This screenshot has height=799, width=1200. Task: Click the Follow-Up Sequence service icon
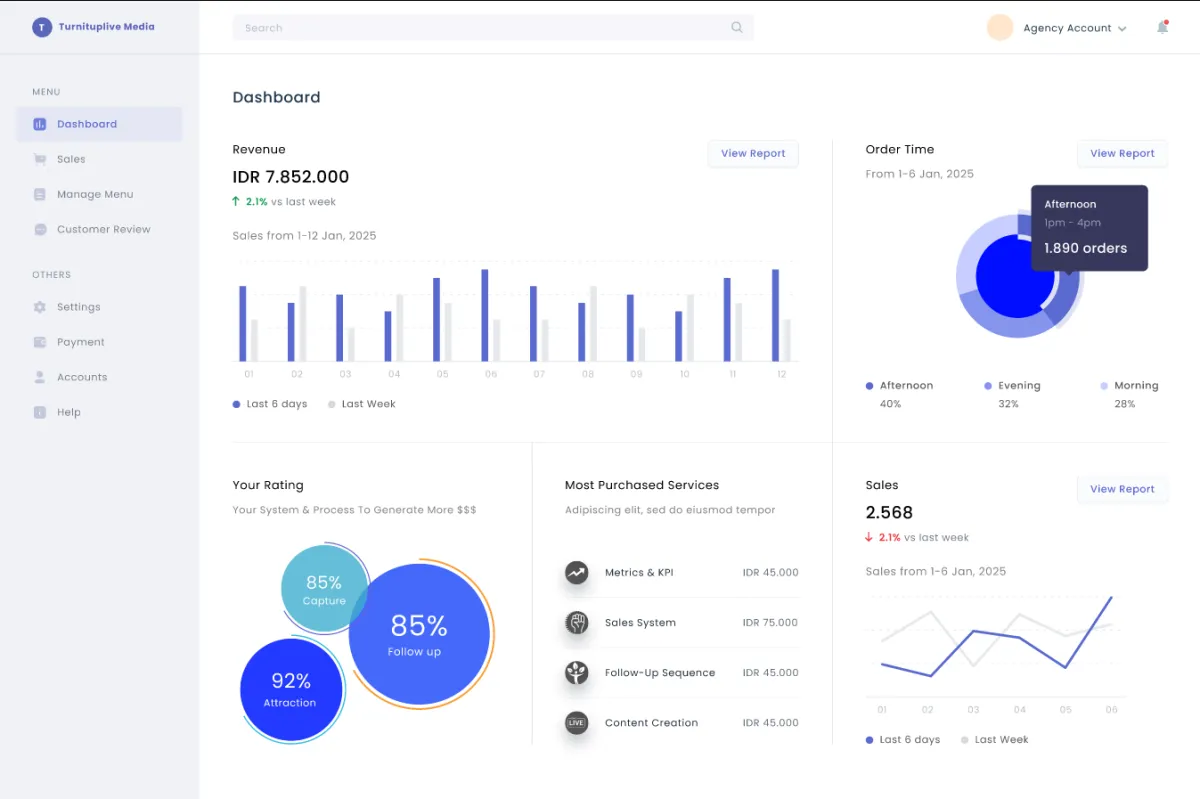tap(576, 673)
